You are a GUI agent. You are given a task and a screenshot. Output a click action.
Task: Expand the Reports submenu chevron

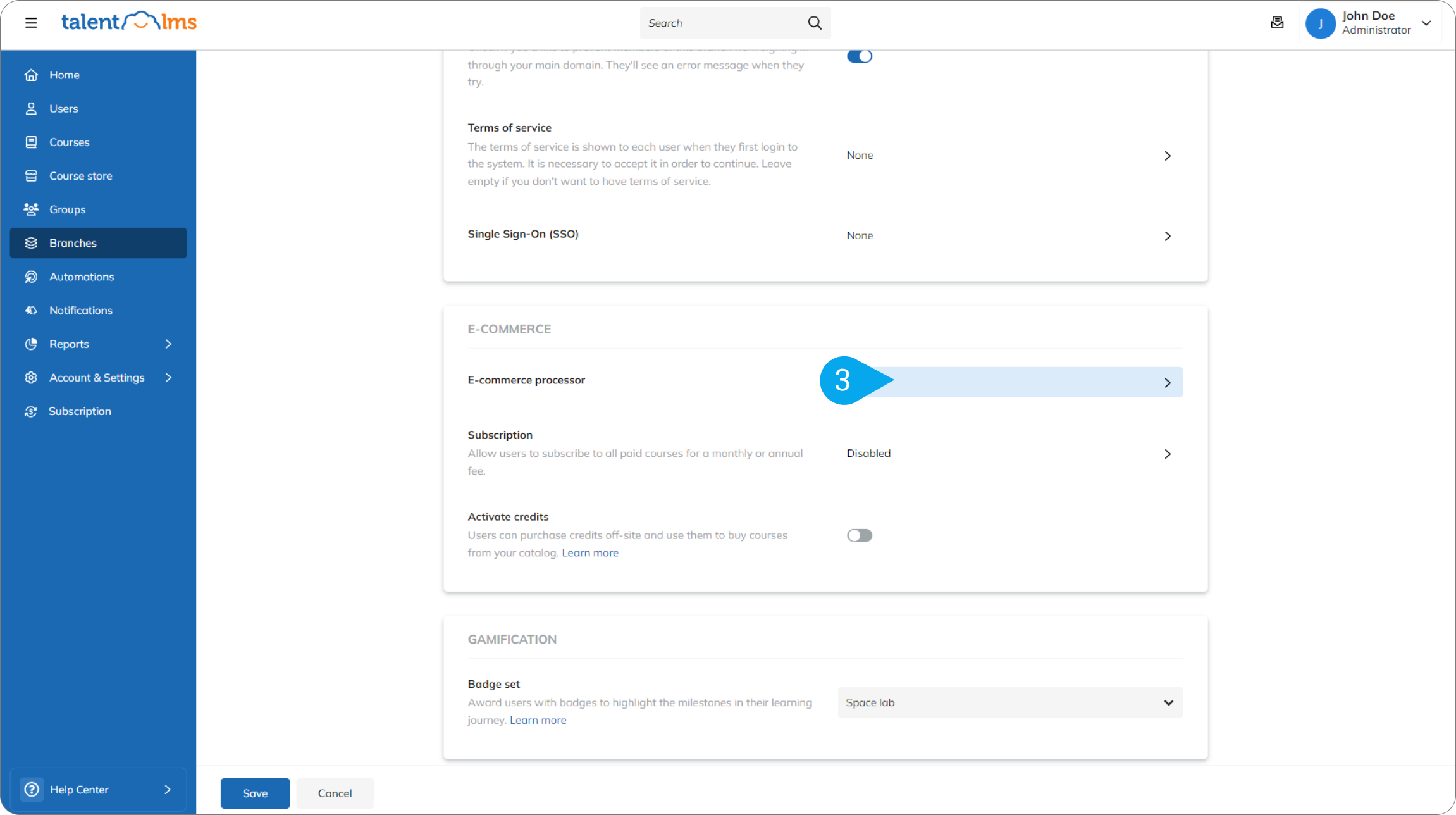click(x=168, y=344)
